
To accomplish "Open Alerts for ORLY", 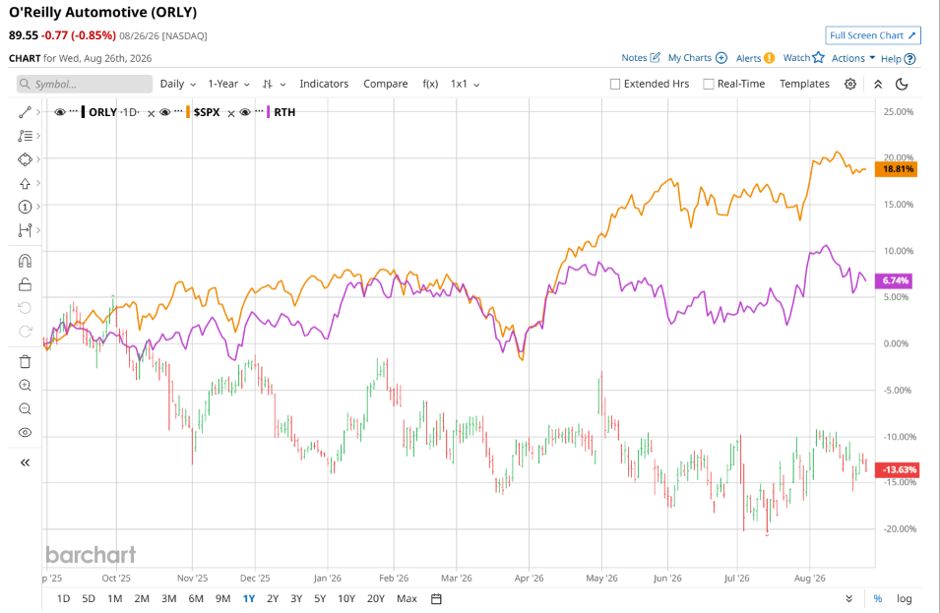I will [755, 58].
